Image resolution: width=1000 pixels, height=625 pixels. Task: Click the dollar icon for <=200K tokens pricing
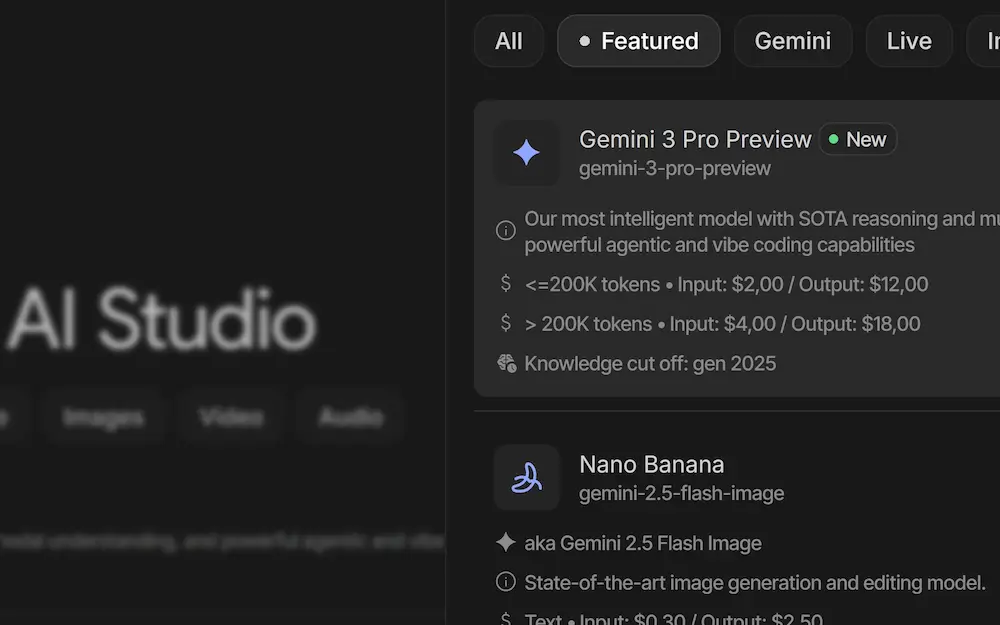point(506,284)
